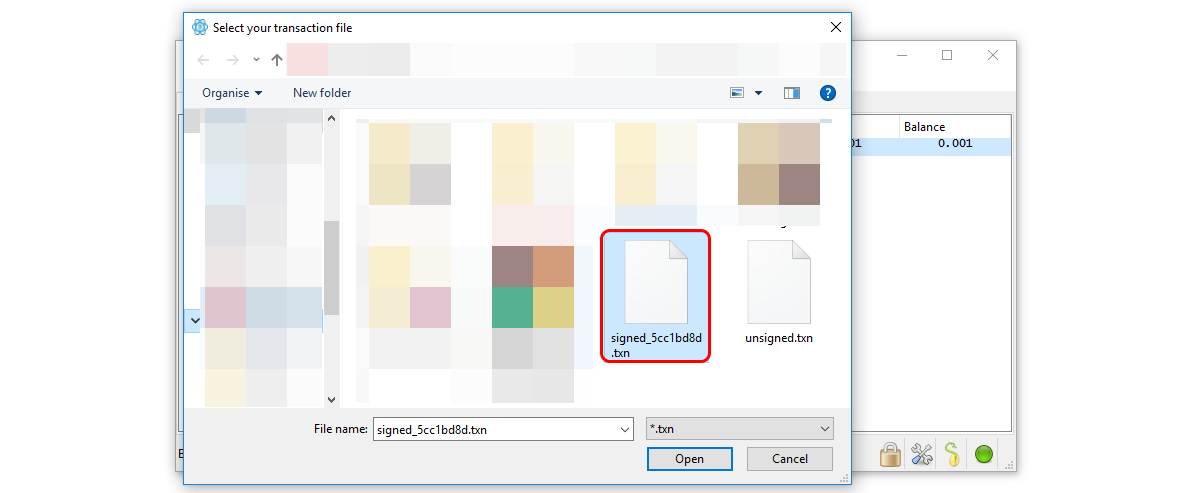Maximize the Electrum background window
Viewport: 1200px width, 493px height.
pyautogui.click(x=947, y=55)
